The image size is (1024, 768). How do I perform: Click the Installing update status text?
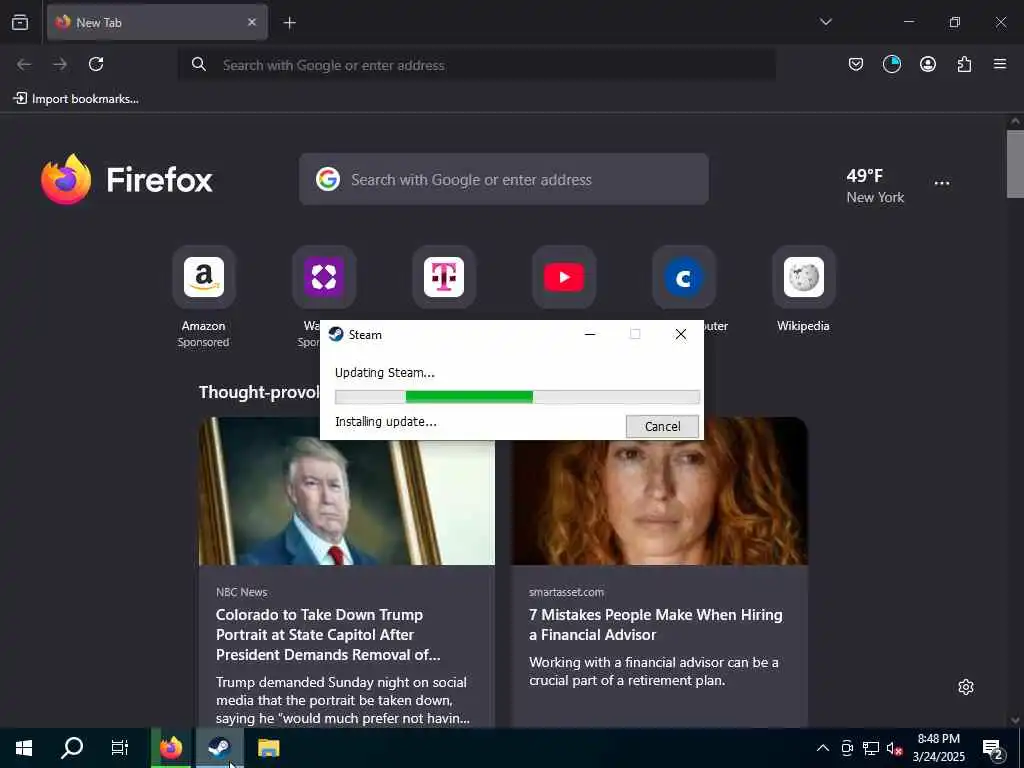(x=386, y=422)
